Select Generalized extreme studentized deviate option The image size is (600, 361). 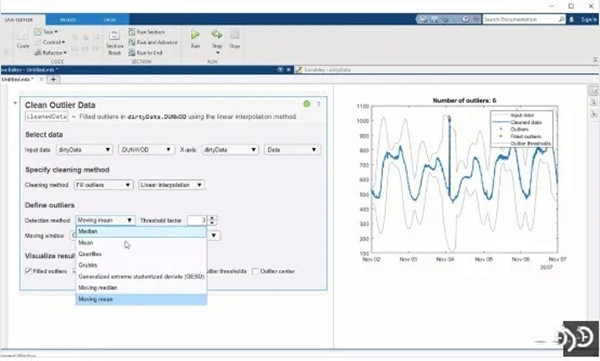click(141, 276)
